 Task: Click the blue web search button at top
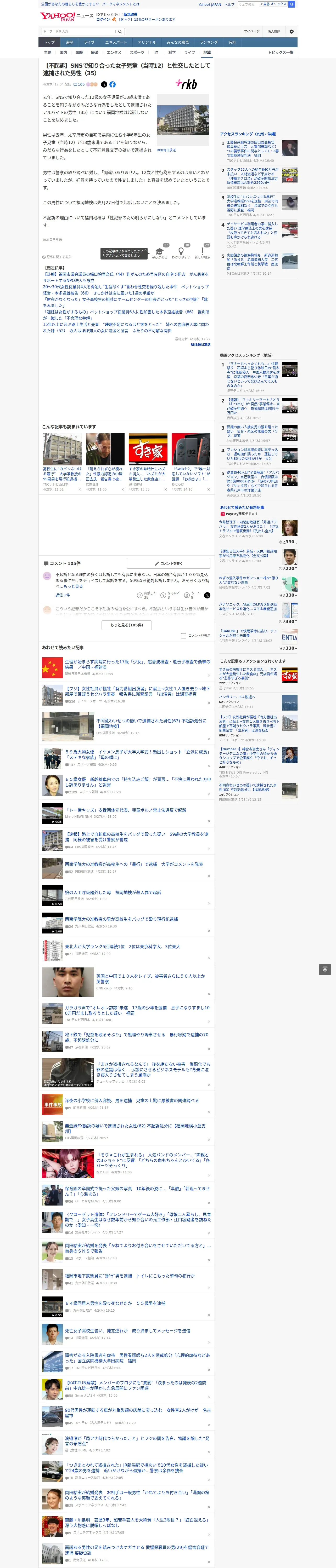(292, 4)
